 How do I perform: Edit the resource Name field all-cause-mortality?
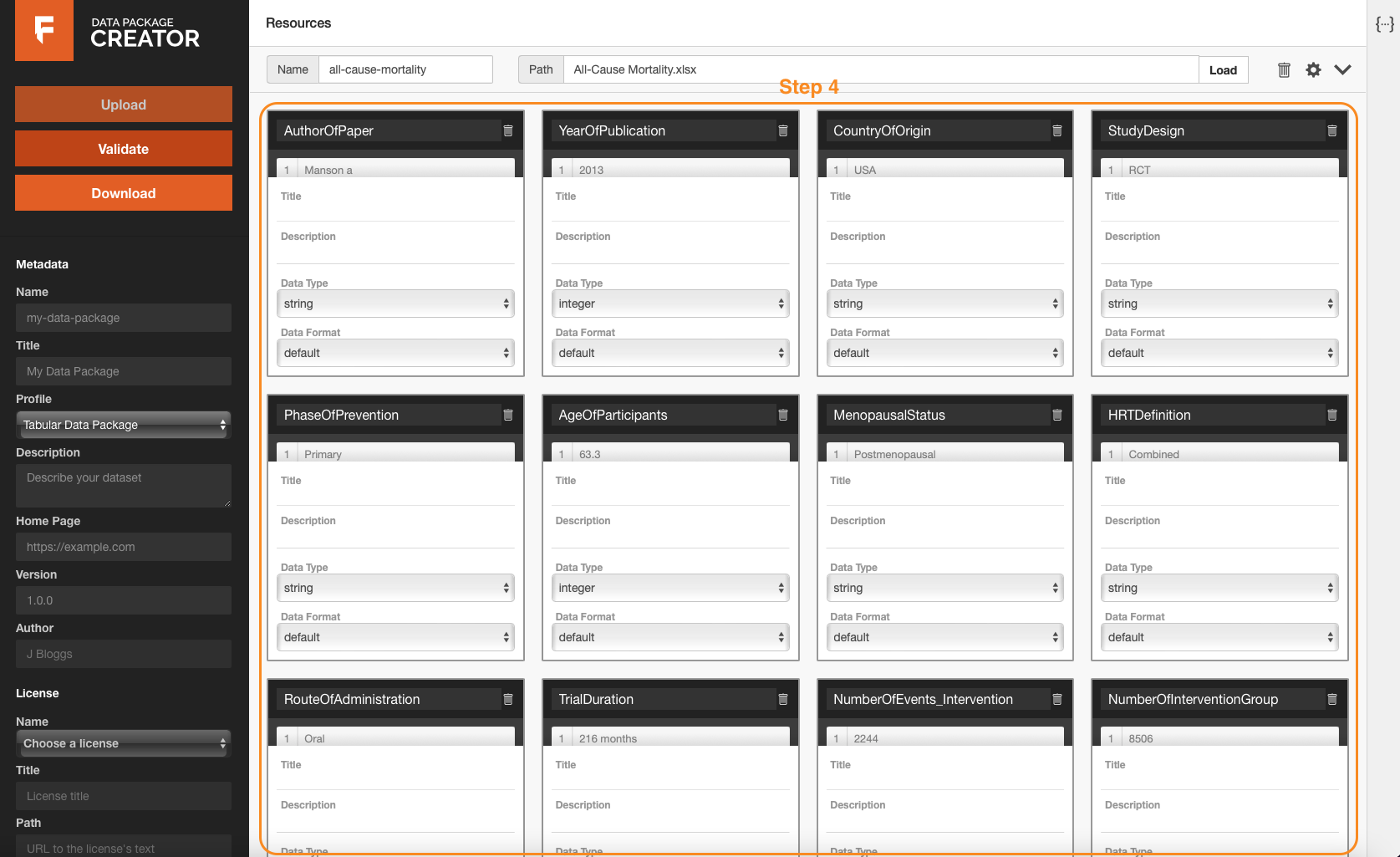pyautogui.click(x=405, y=69)
